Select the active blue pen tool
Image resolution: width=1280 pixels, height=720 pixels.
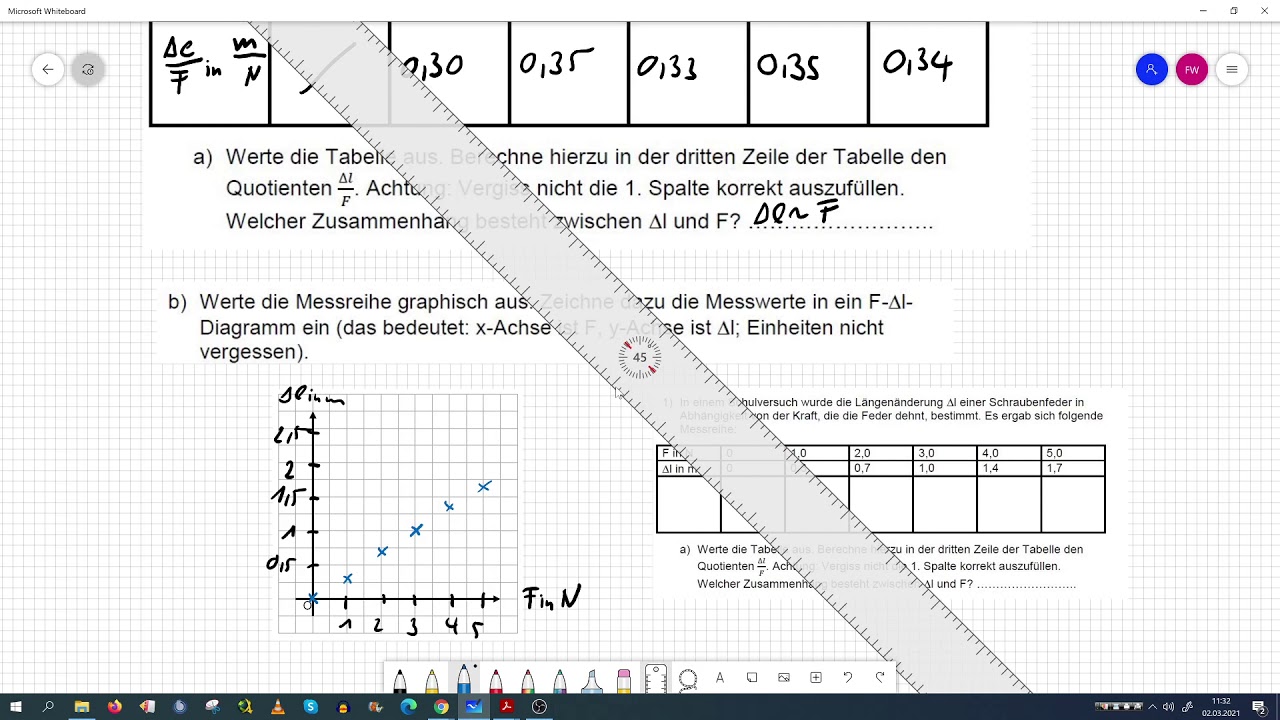[464, 677]
